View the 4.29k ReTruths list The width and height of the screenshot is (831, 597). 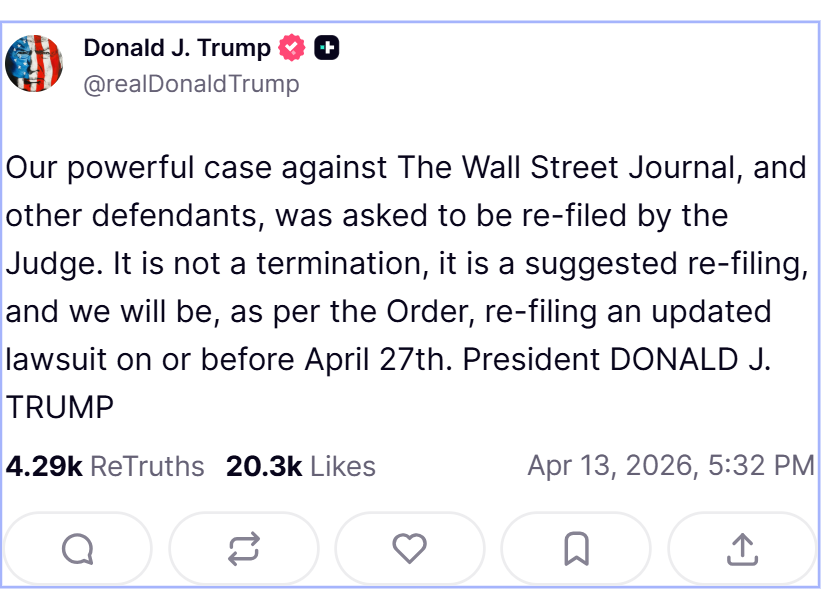105,466
